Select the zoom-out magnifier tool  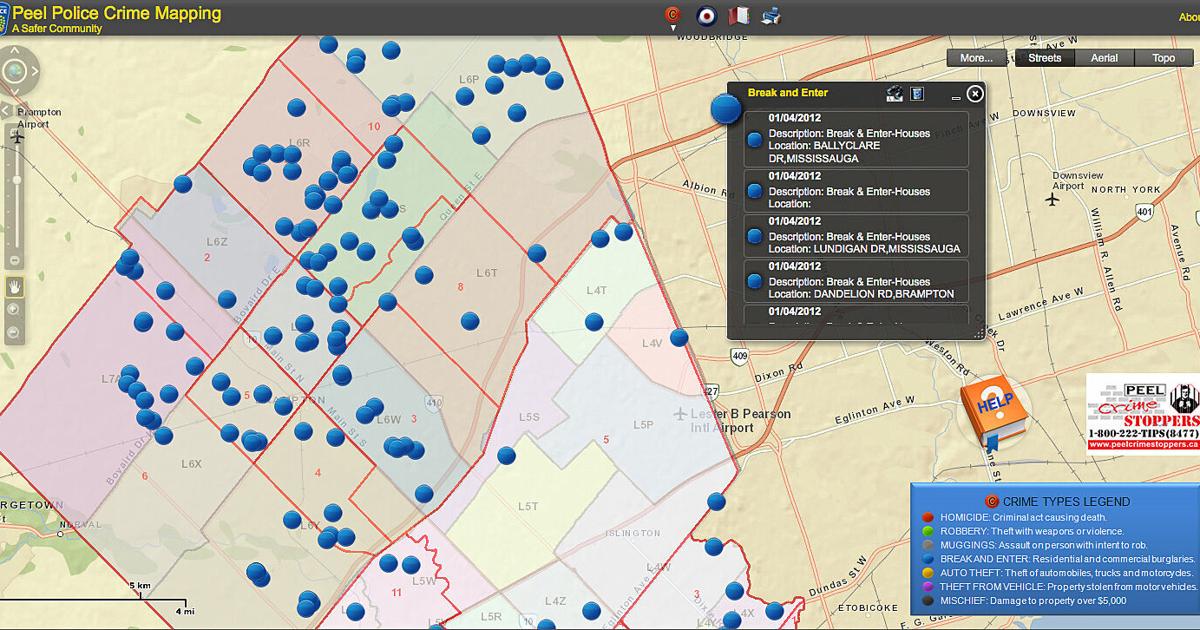tap(14, 331)
